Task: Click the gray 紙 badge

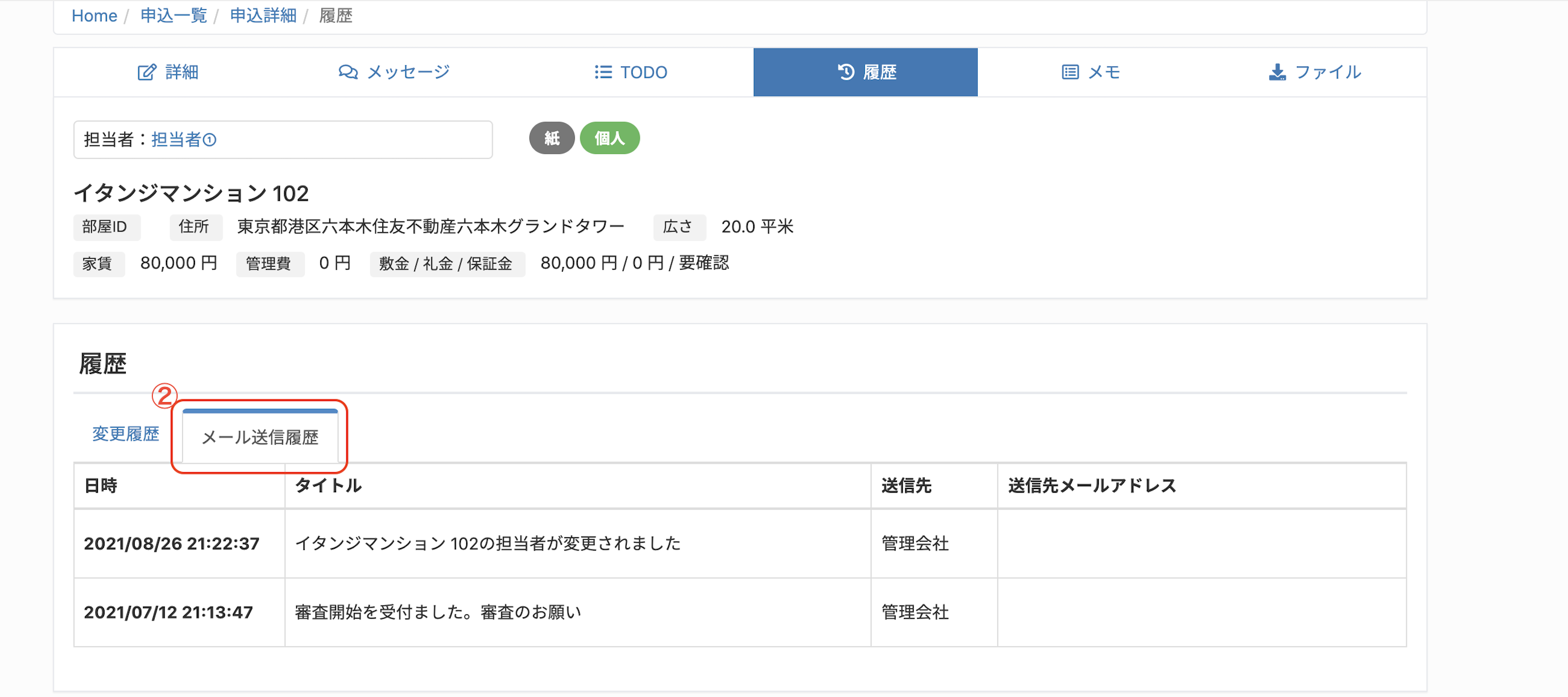Action: [x=551, y=138]
